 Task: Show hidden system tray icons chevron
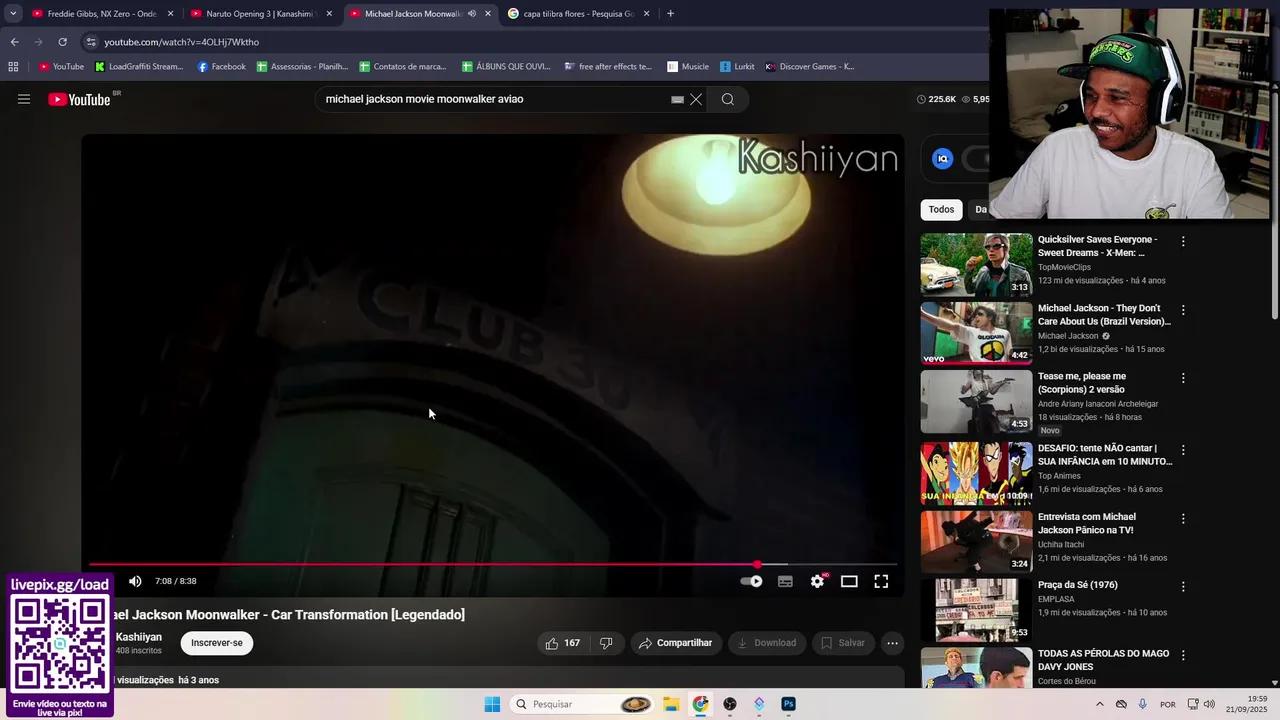tap(1100, 704)
